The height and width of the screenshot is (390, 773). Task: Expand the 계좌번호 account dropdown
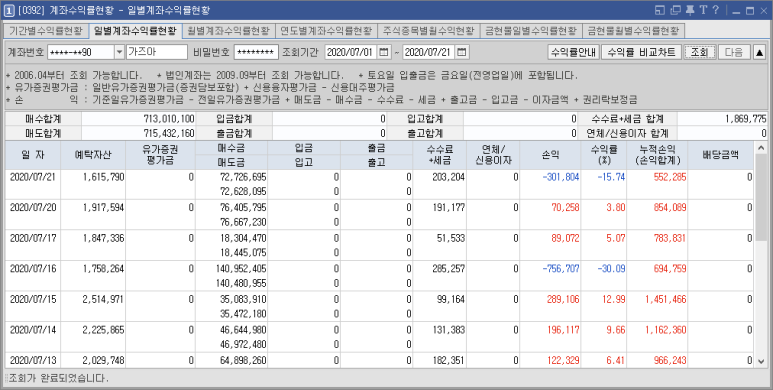(x=119, y=52)
